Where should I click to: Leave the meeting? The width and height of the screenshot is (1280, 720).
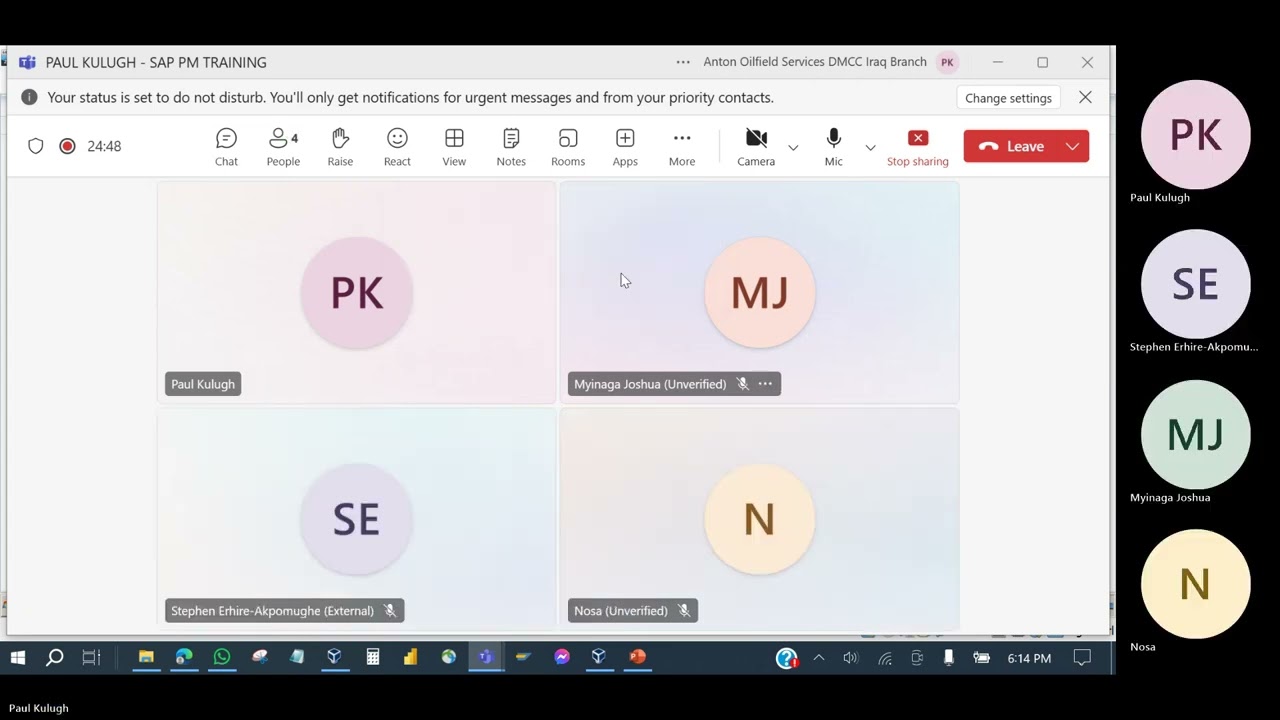(1012, 146)
